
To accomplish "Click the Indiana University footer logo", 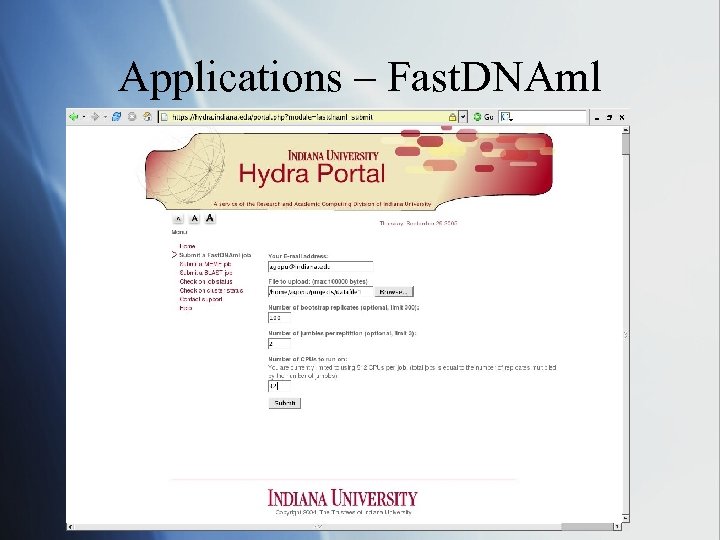I will [x=342, y=498].
